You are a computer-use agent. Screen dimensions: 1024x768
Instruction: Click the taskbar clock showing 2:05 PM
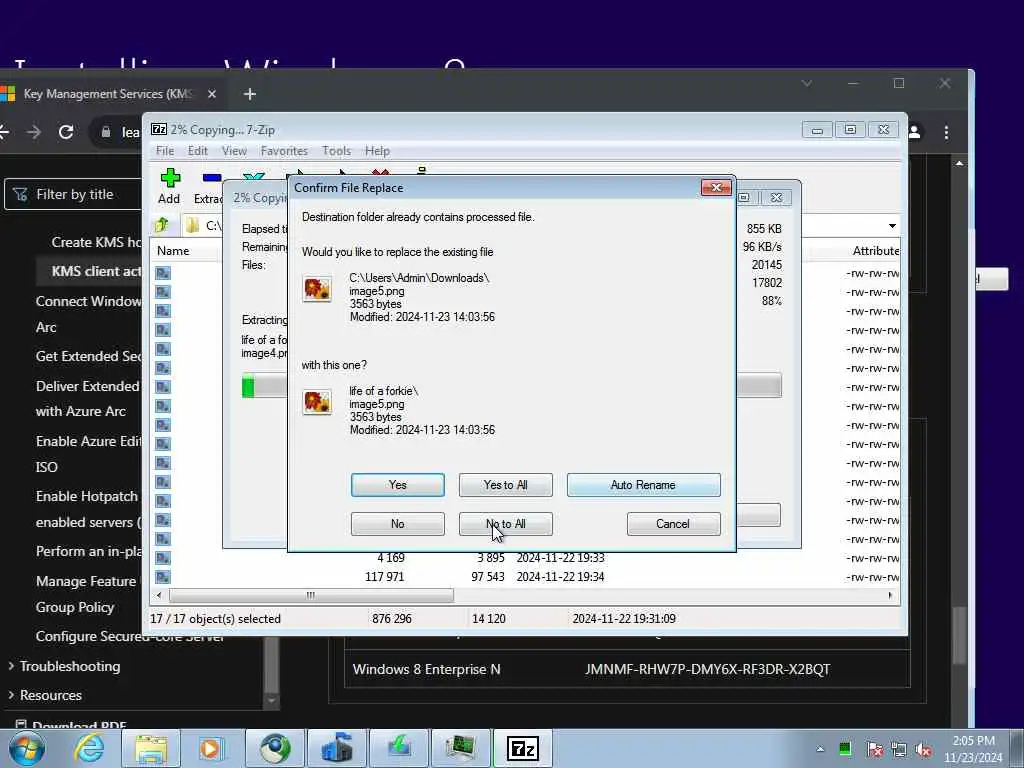(x=973, y=749)
